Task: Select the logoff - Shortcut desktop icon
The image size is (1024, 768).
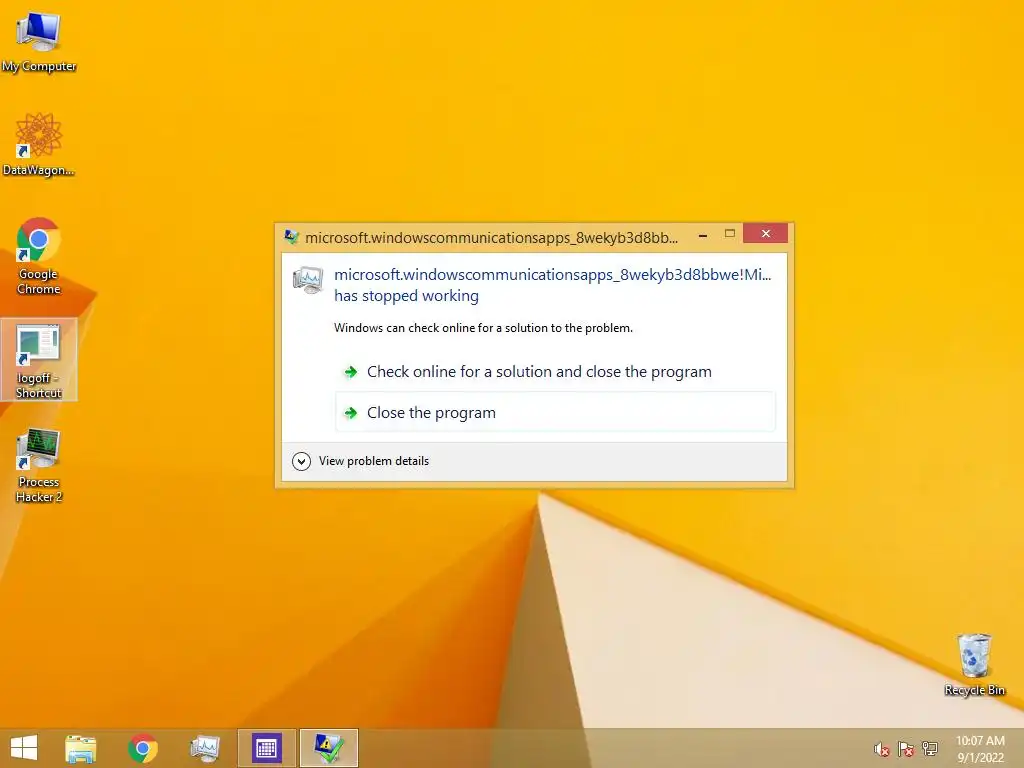Action: (x=39, y=360)
